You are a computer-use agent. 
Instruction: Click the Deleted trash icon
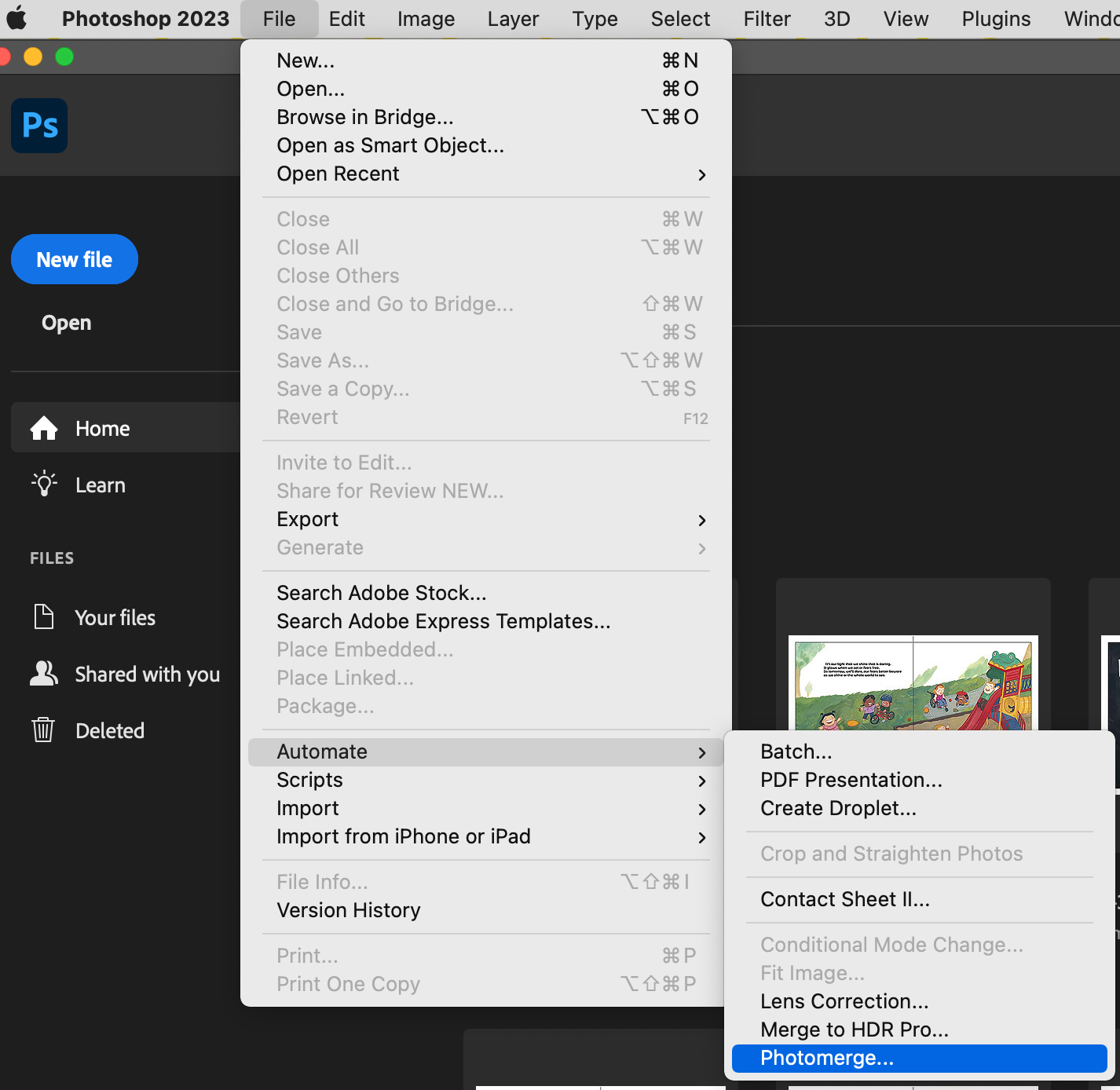click(43, 730)
